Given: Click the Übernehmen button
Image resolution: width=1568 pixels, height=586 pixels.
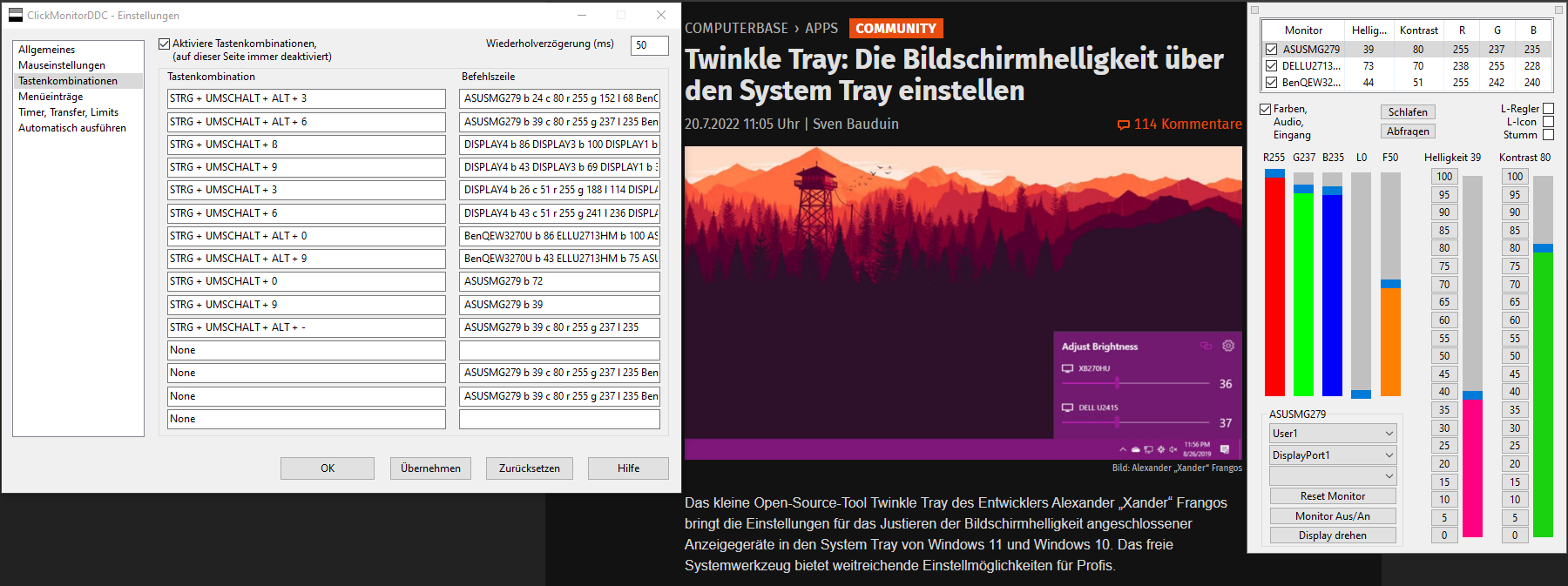Looking at the screenshot, I should pos(430,468).
